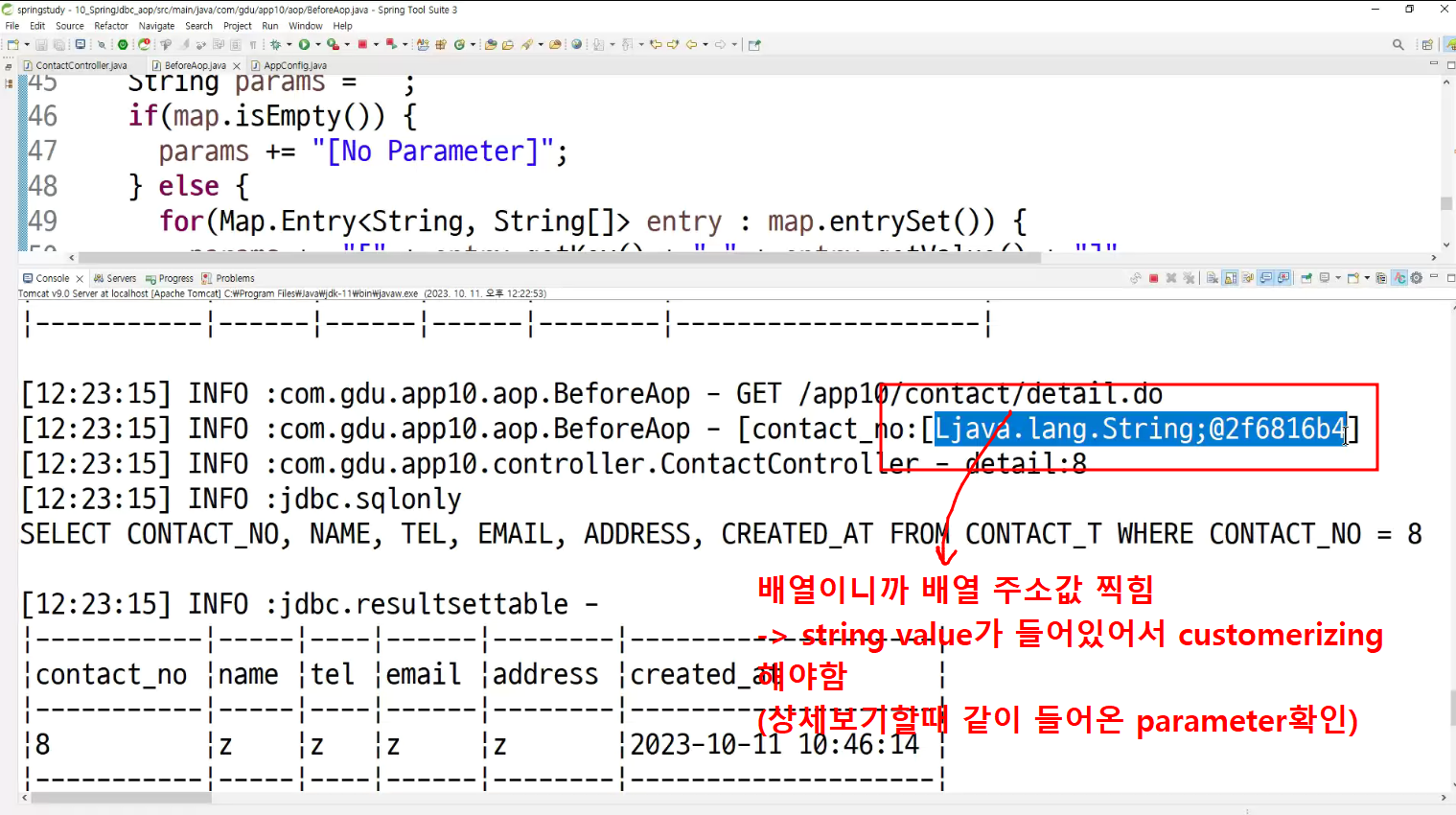Screen dimensions: 1456x815
Task: Open Display Selected Console dropdown arrow
Action: 1338,278
